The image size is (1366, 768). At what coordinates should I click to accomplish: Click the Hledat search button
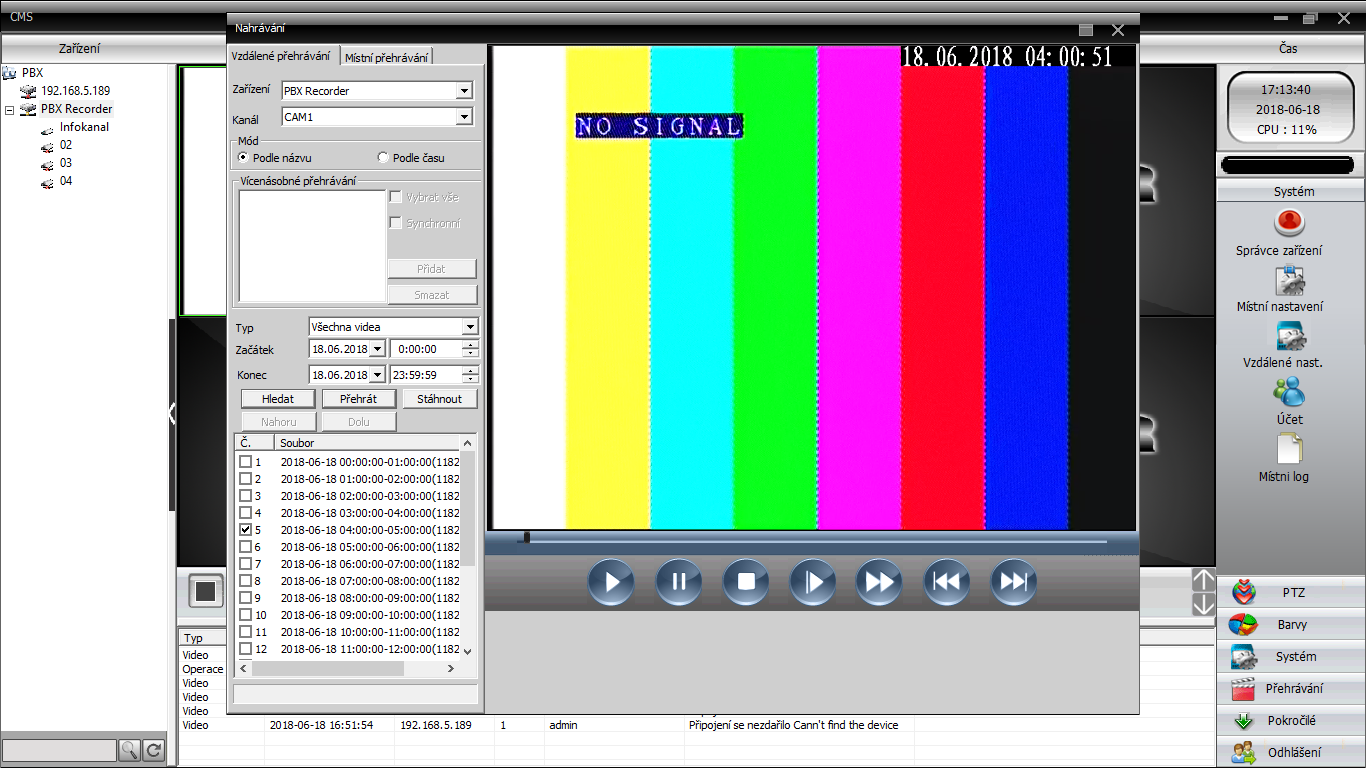tap(278, 399)
